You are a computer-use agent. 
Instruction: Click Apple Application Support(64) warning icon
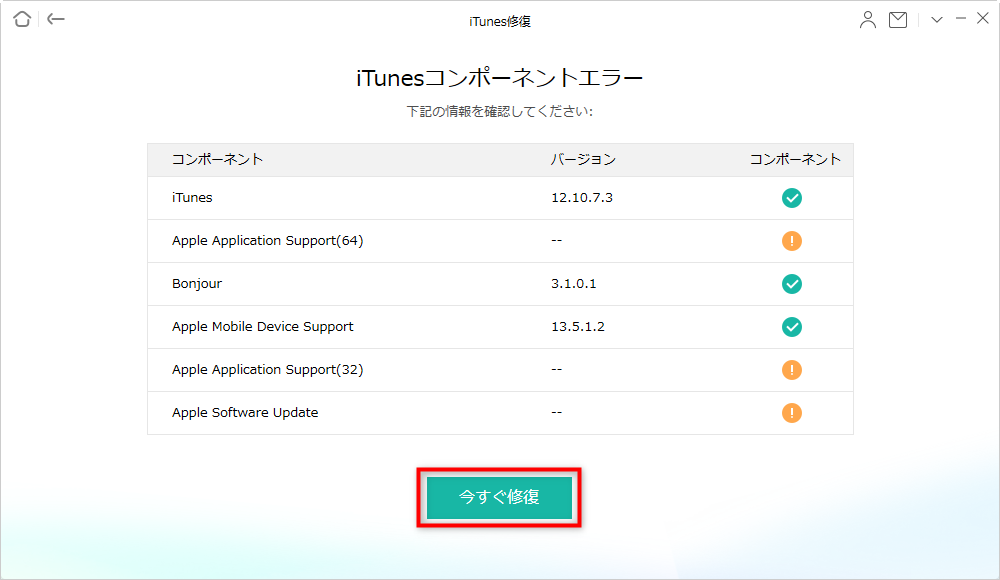tap(791, 241)
